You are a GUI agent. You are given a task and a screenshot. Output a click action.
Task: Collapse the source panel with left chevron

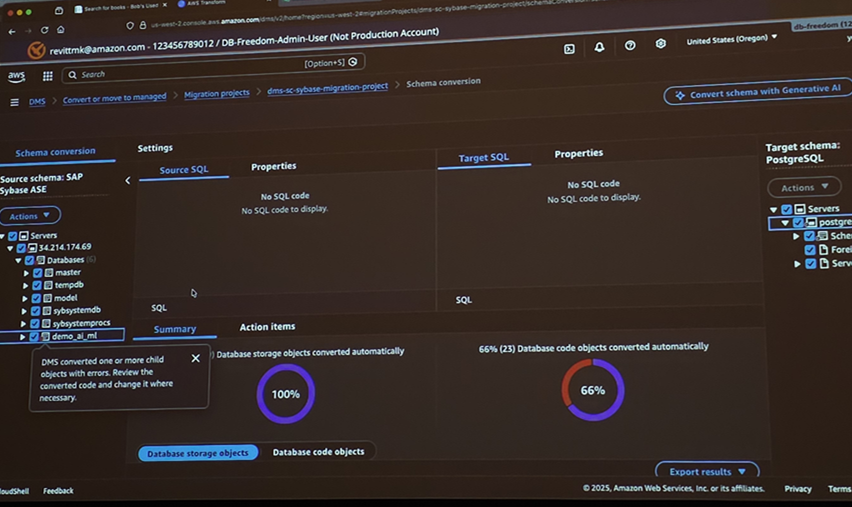coord(127,181)
